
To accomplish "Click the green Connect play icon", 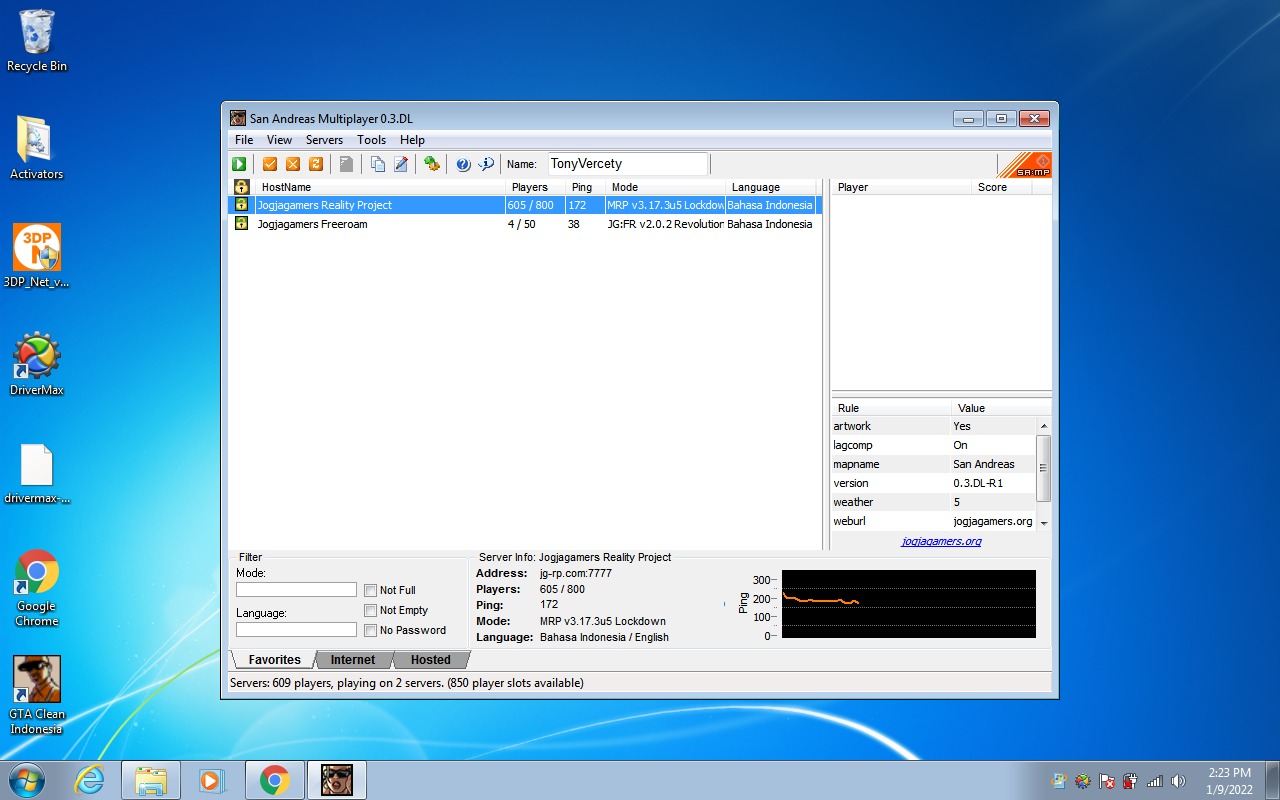I will coord(239,164).
